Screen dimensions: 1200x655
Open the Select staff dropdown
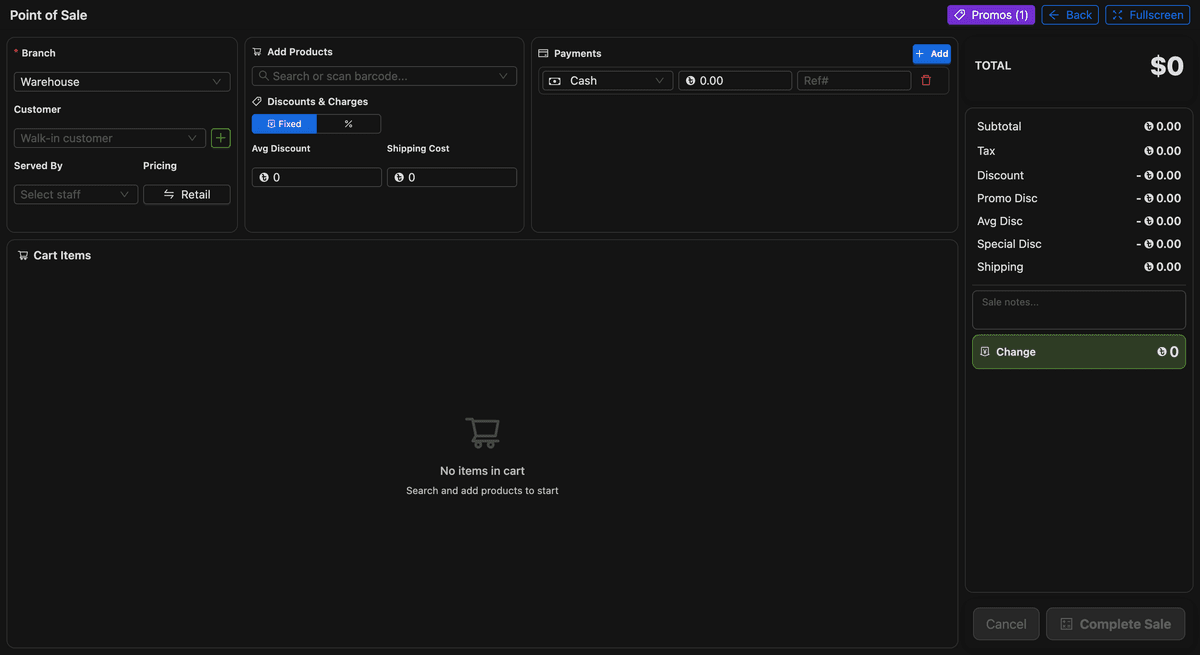[x=76, y=194]
